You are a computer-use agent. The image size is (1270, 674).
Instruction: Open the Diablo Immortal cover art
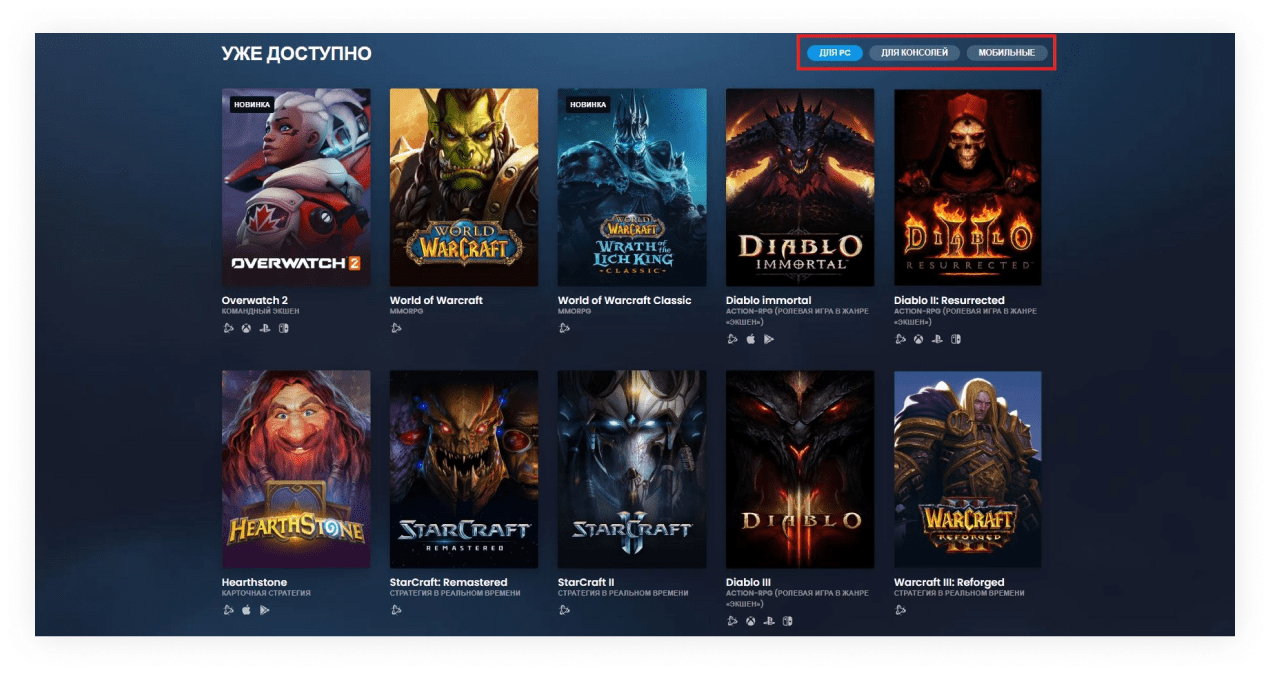click(x=800, y=187)
